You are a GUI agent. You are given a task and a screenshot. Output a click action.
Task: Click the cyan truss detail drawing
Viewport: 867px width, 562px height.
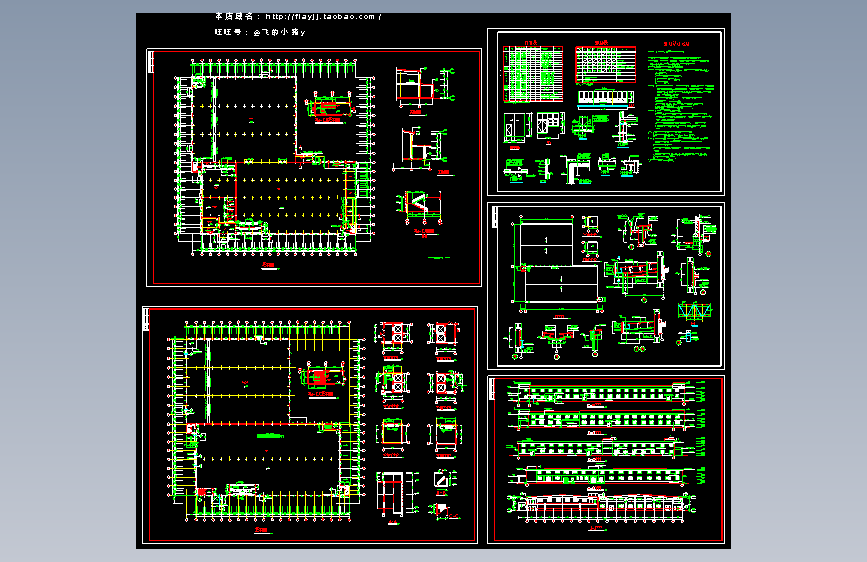point(694,311)
